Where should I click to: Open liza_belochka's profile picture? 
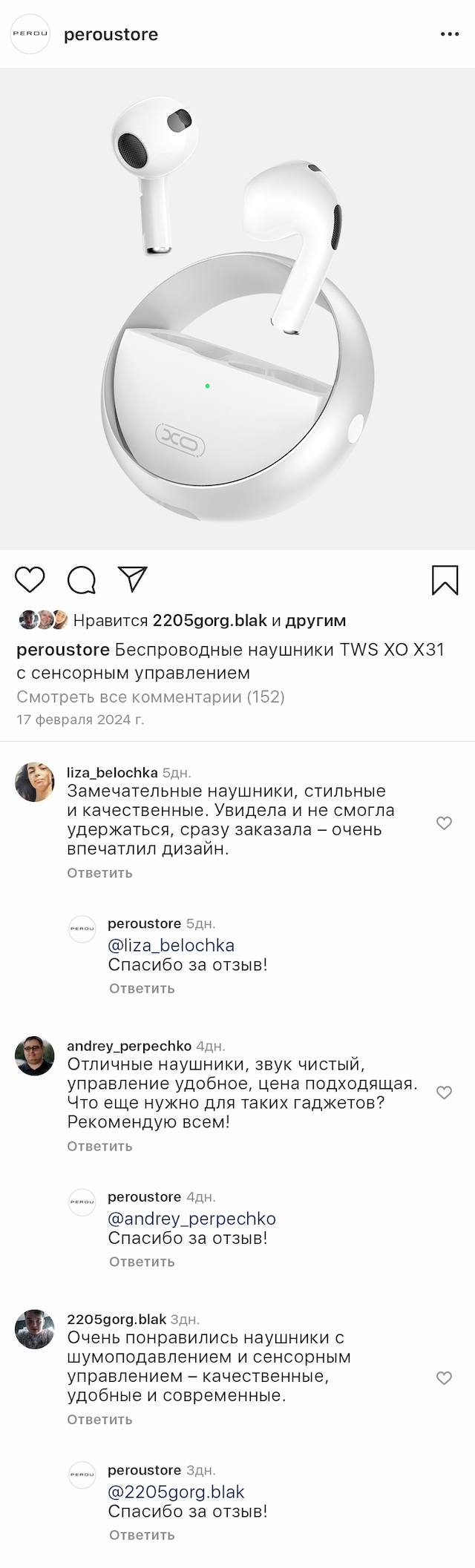pyautogui.click(x=34, y=782)
